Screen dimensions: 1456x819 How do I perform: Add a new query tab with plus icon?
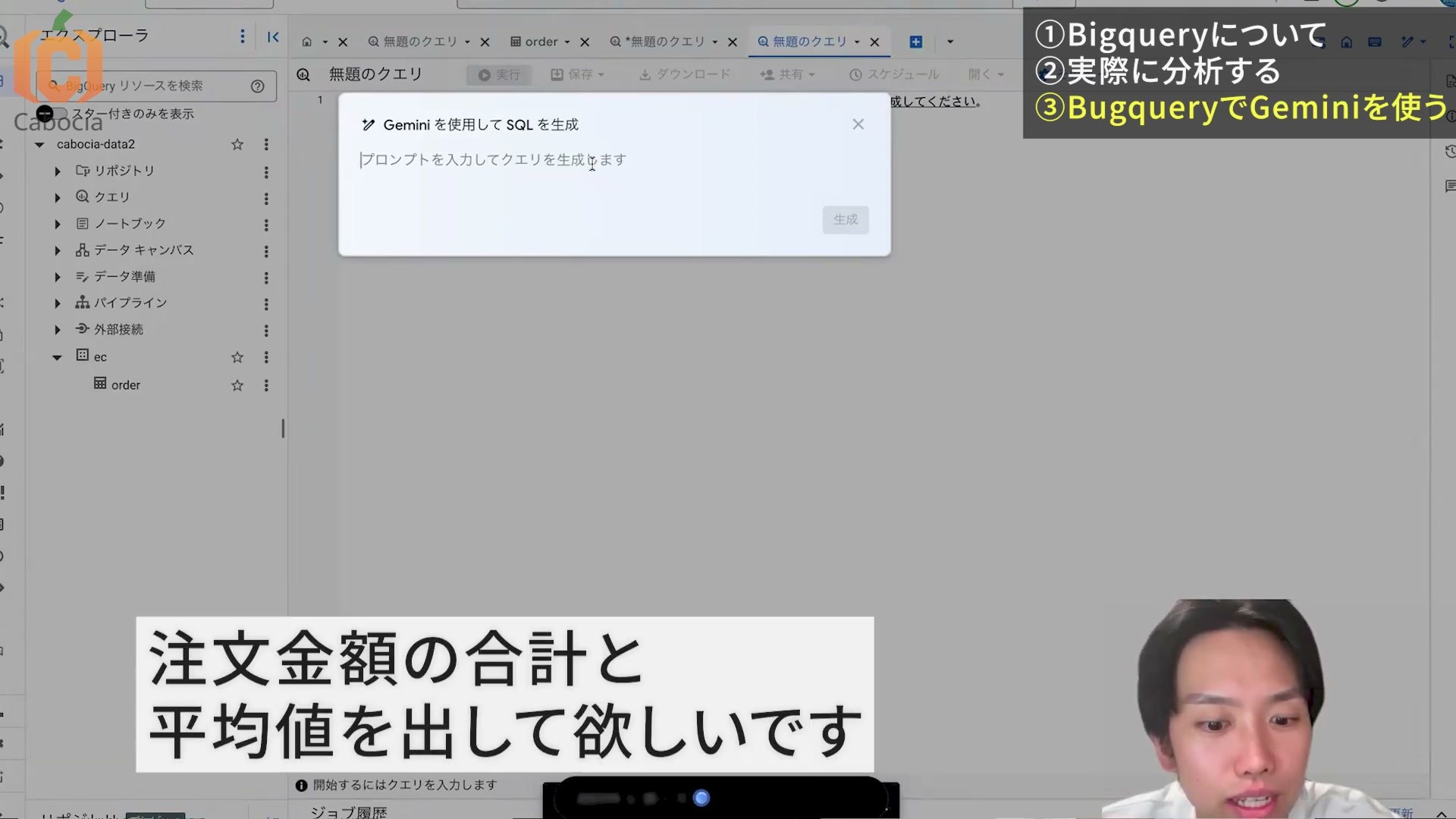click(x=916, y=42)
